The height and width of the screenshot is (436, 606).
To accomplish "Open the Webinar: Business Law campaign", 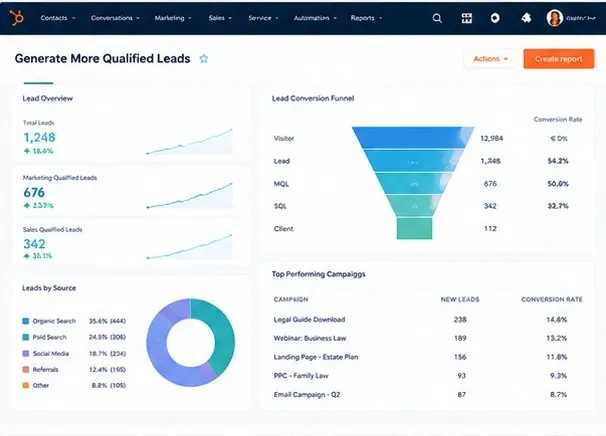I will point(310,338).
